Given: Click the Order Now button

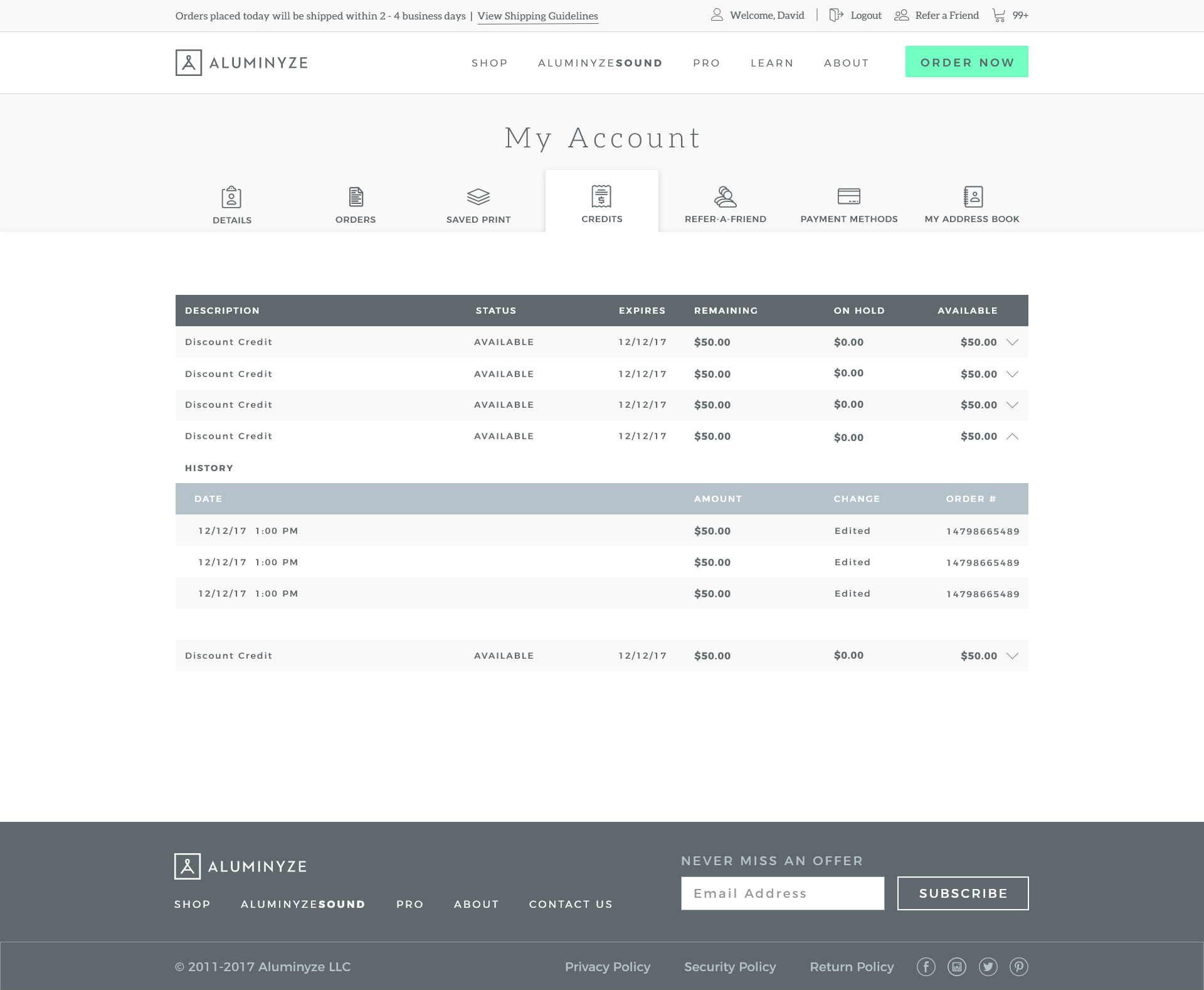Looking at the screenshot, I should click(966, 62).
